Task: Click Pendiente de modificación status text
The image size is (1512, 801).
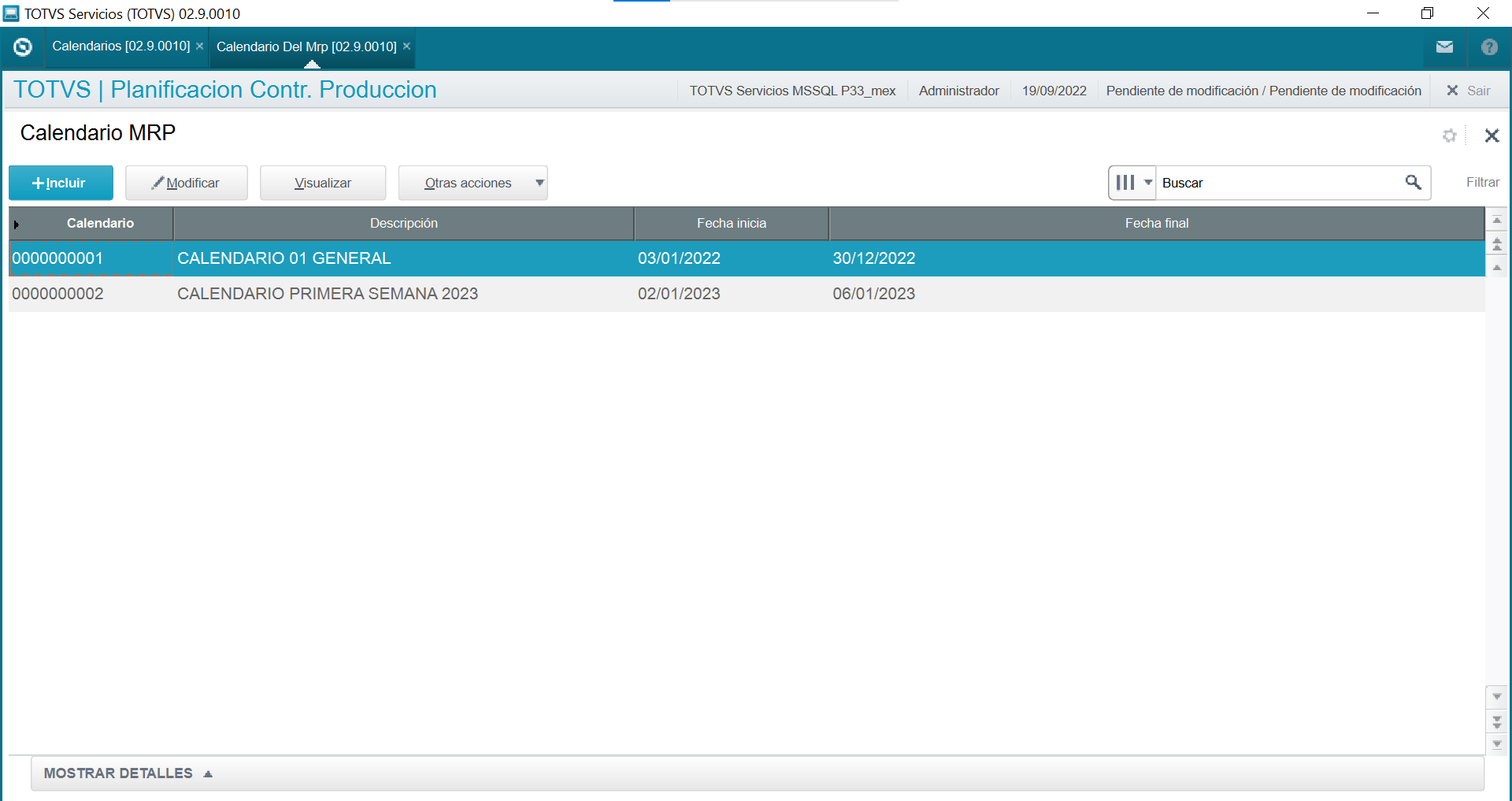Action: pyautogui.click(x=1263, y=91)
